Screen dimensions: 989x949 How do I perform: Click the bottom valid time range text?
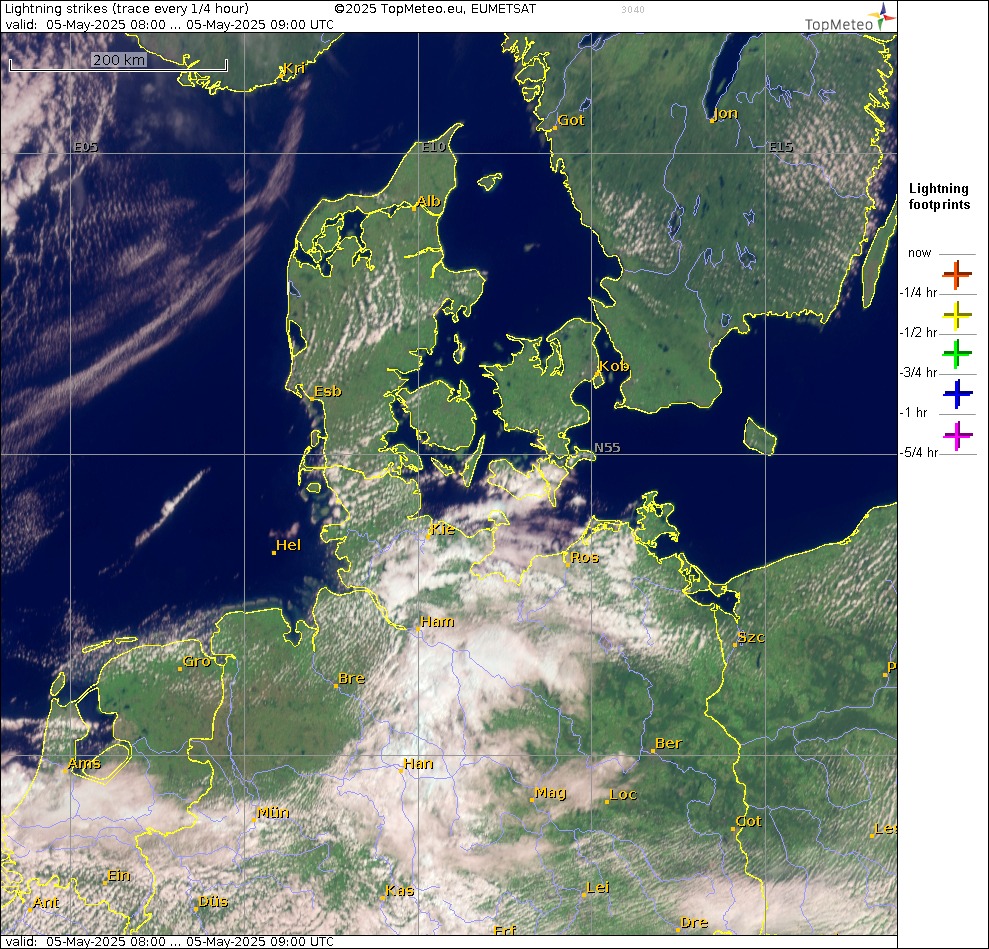coord(170,941)
